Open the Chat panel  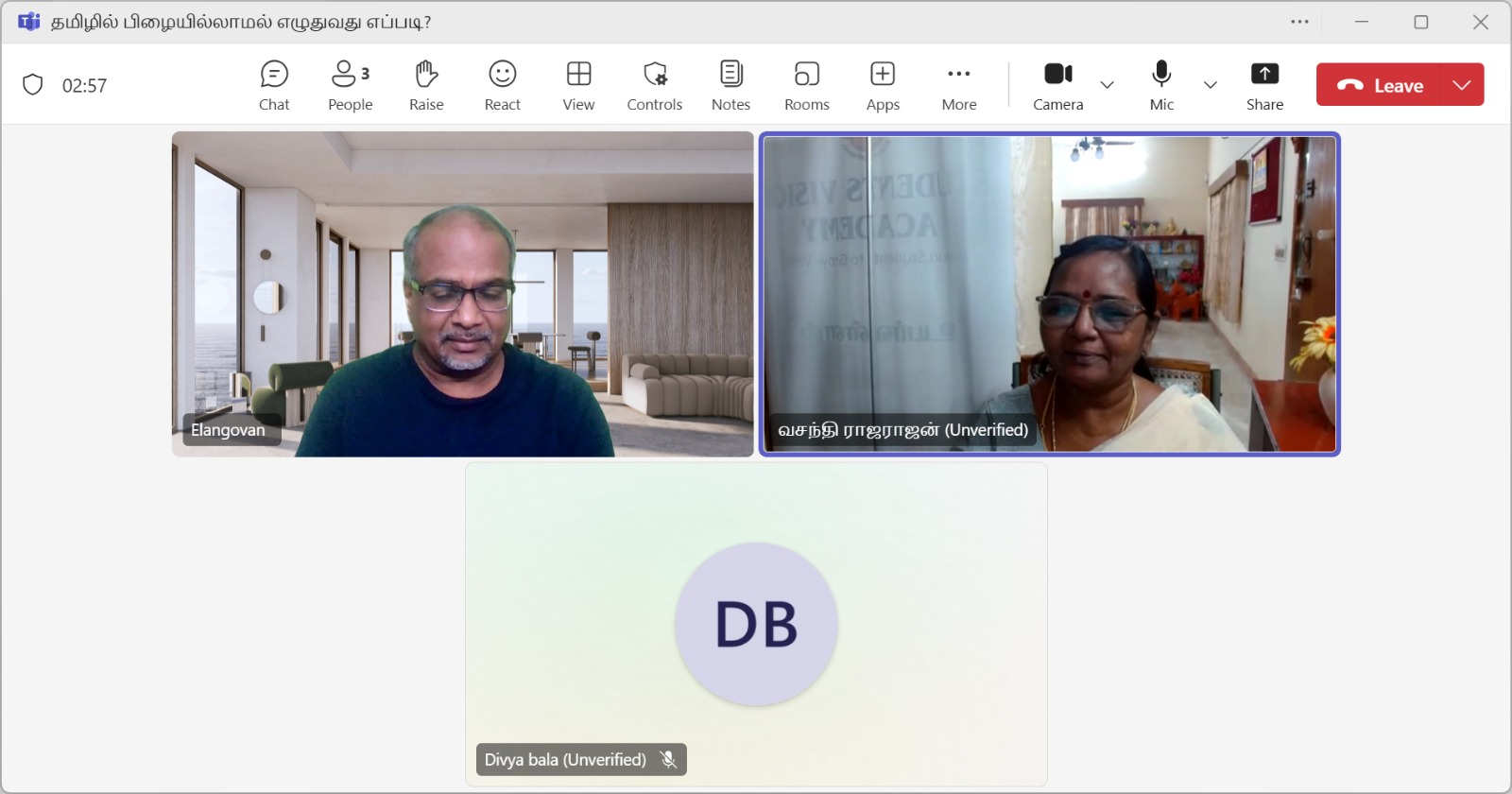click(x=274, y=85)
